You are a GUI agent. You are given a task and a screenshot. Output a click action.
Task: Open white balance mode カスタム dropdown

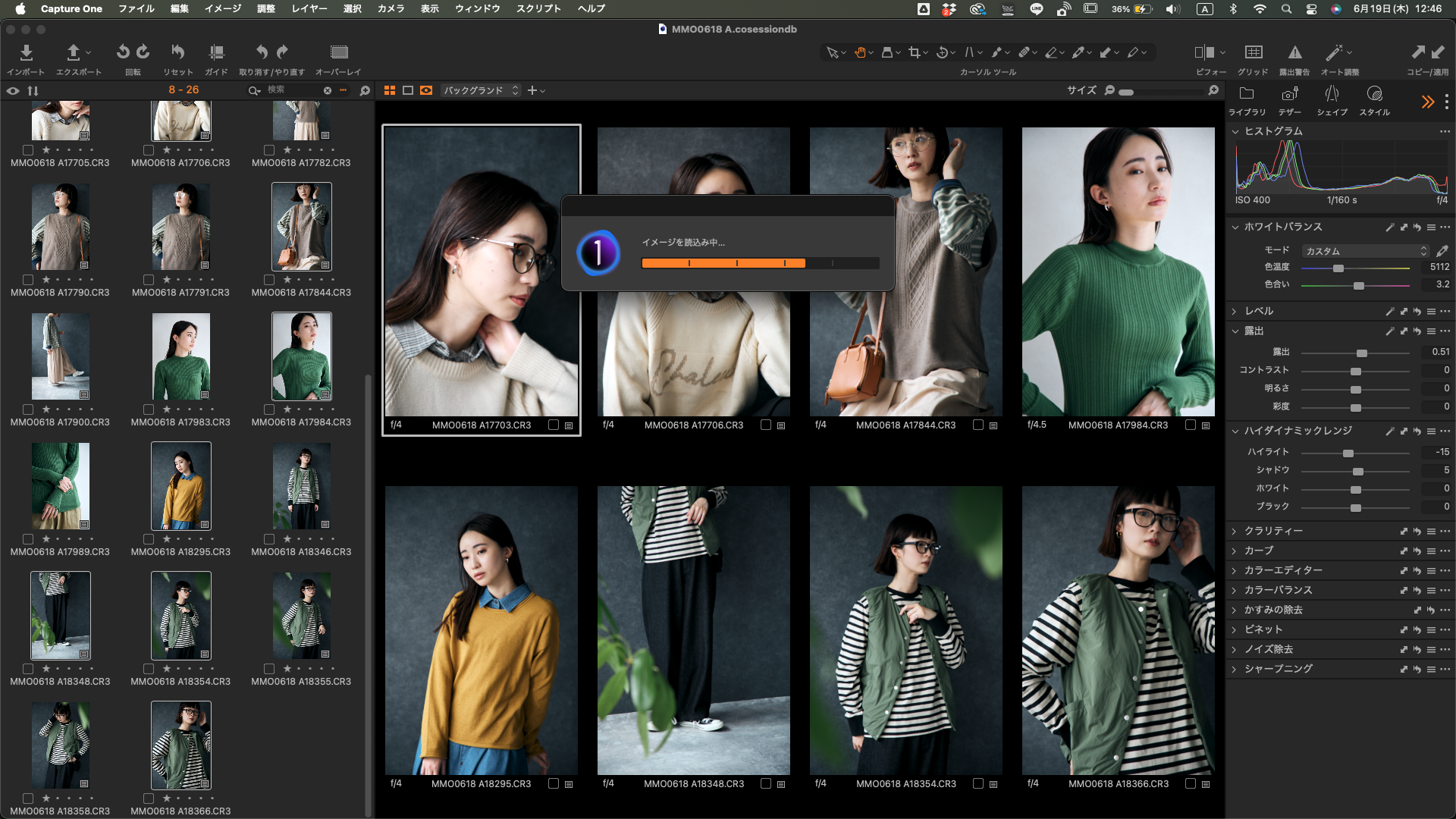point(1365,251)
